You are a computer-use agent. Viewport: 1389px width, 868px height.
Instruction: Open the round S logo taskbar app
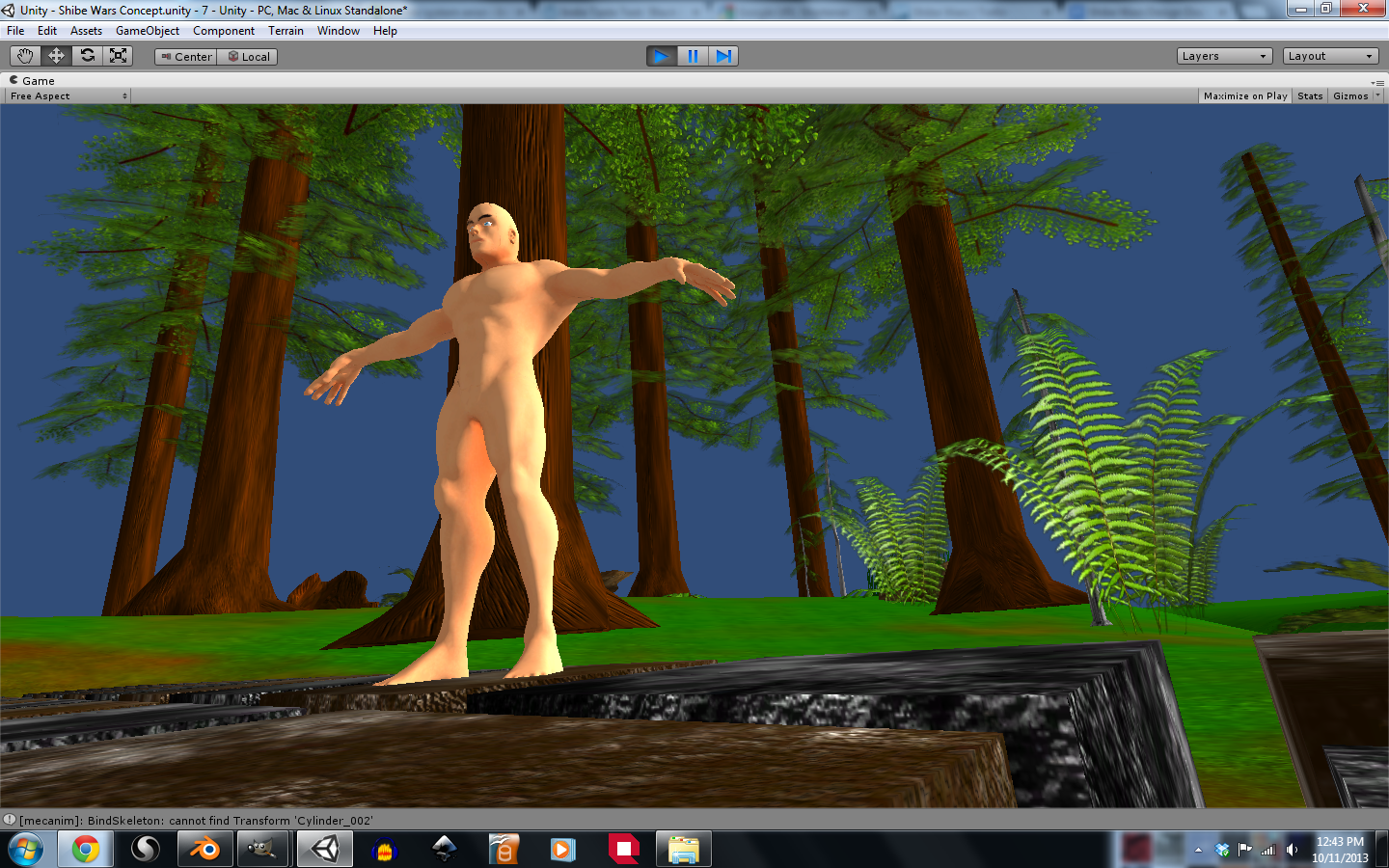[146, 850]
